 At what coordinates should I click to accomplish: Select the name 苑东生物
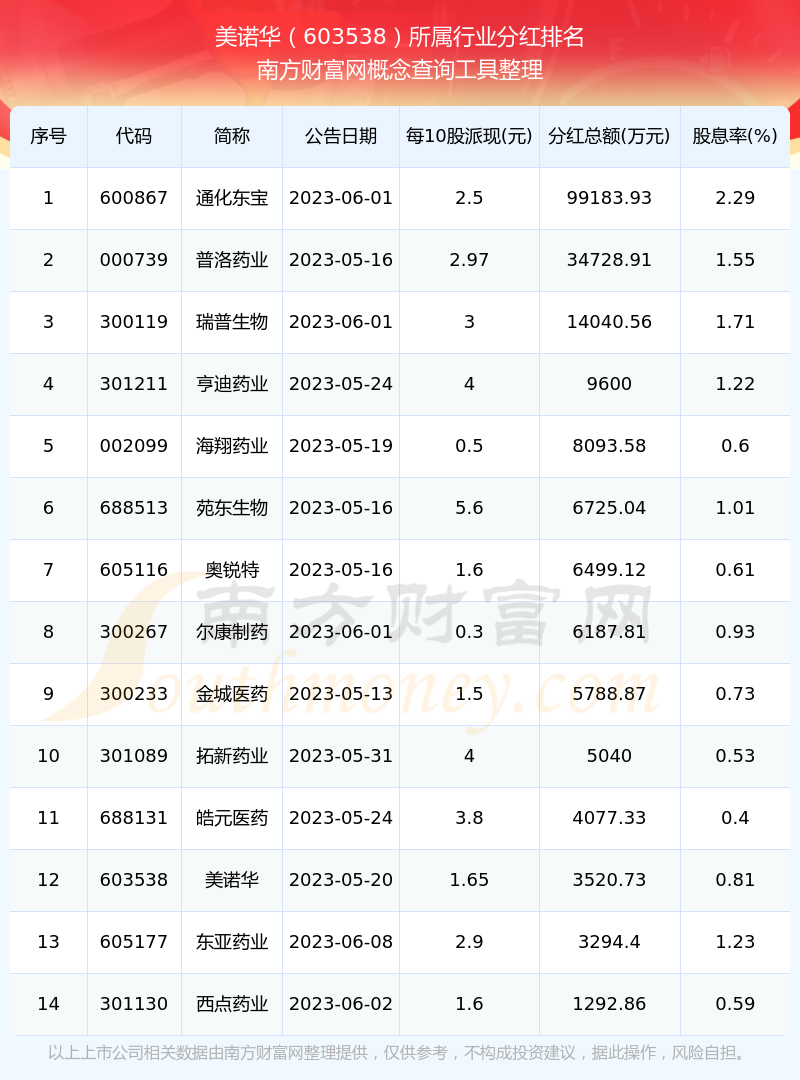[x=232, y=508]
